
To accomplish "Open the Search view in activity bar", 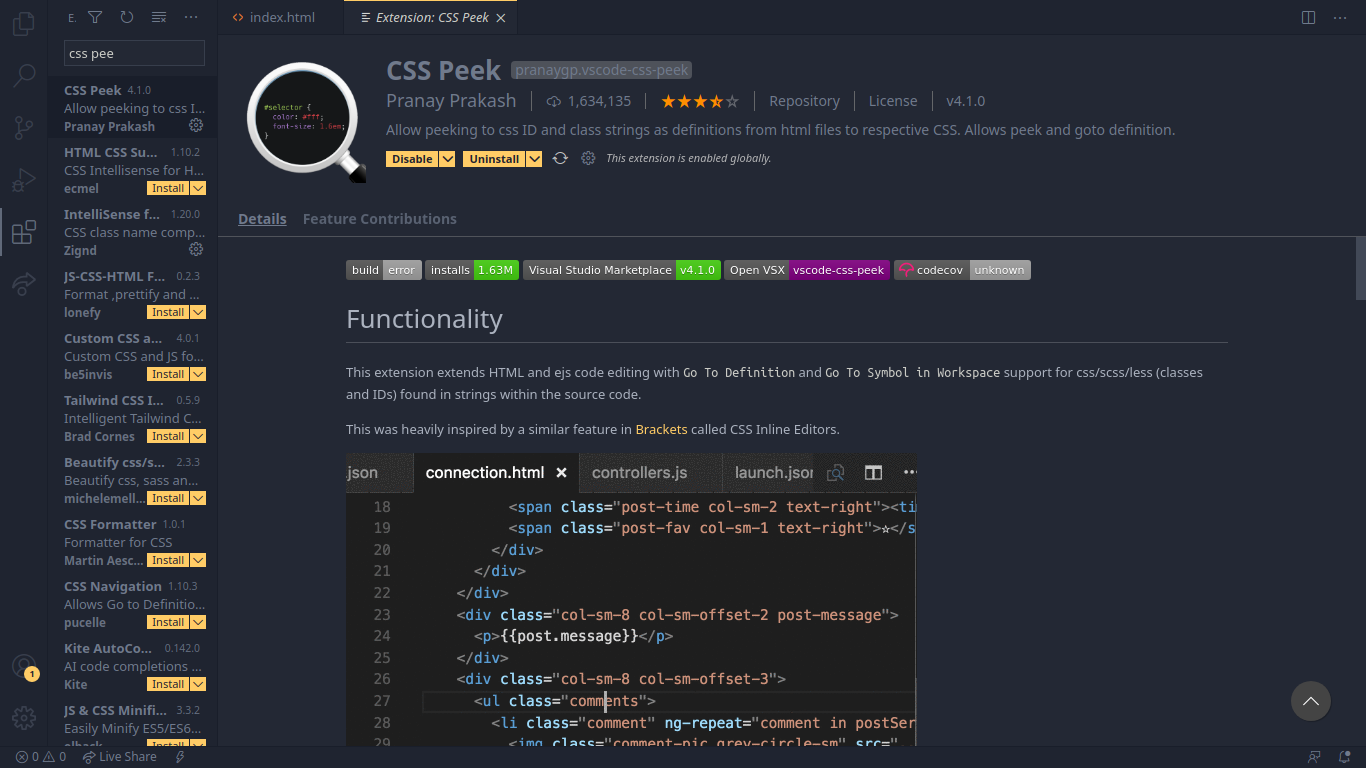I will (x=24, y=76).
